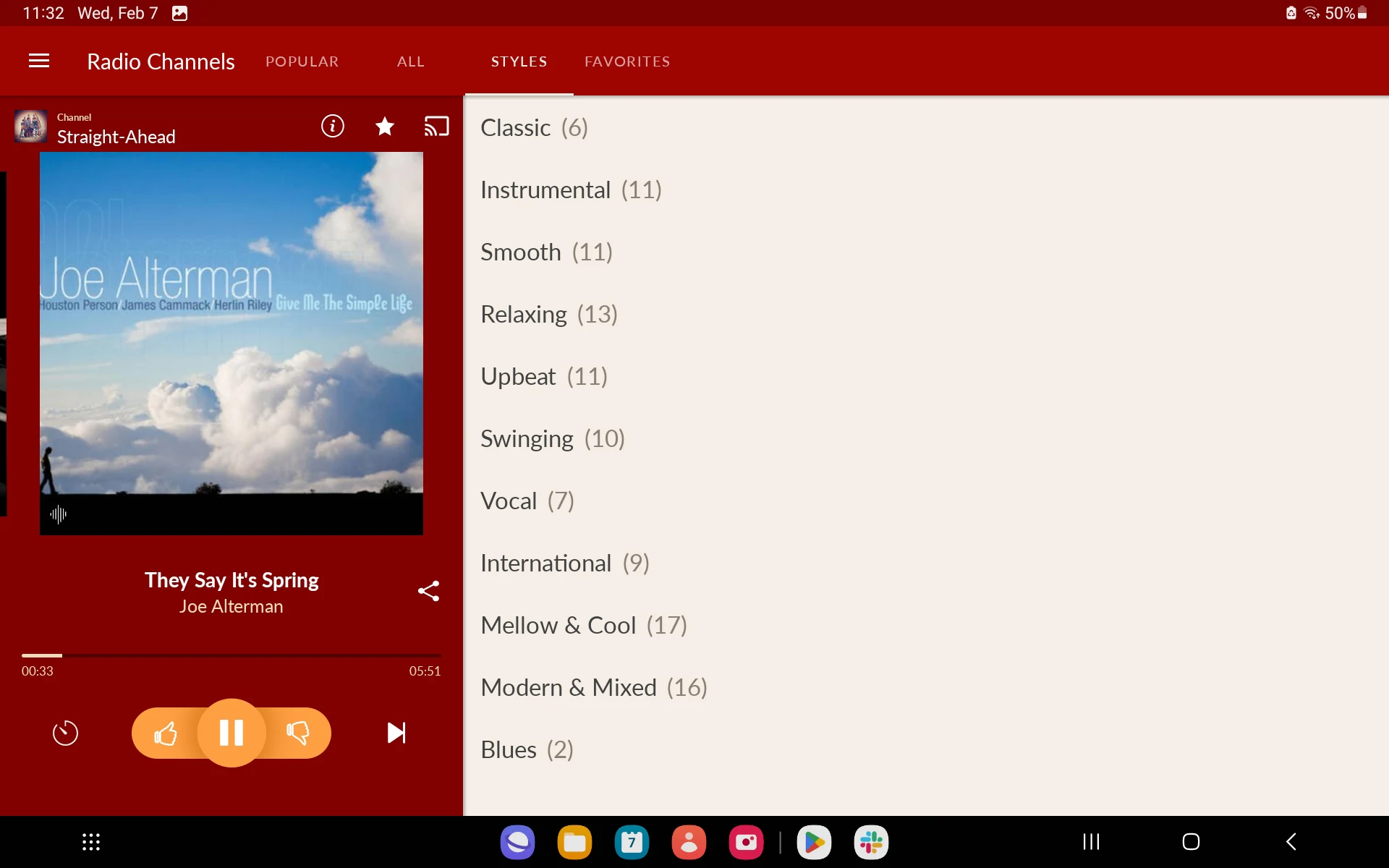
Task: Open Slack from the taskbar
Action: click(x=872, y=842)
